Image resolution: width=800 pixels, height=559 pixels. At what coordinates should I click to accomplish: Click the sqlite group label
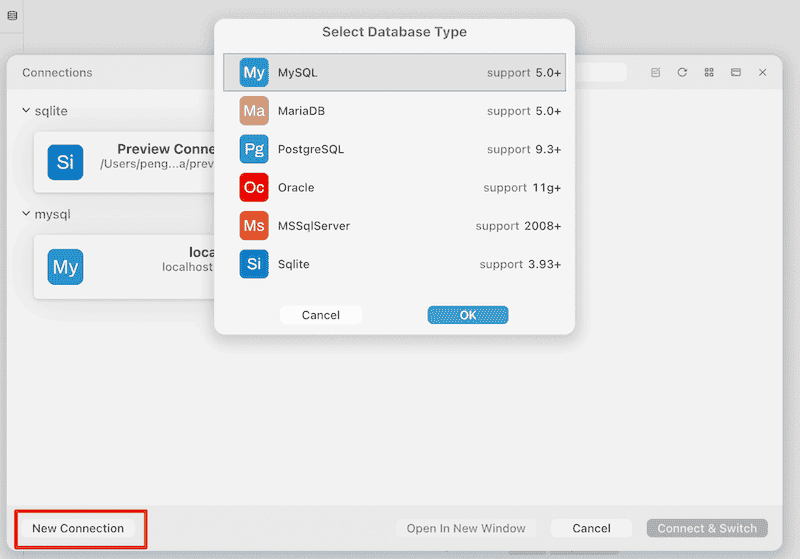[x=51, y=111]
